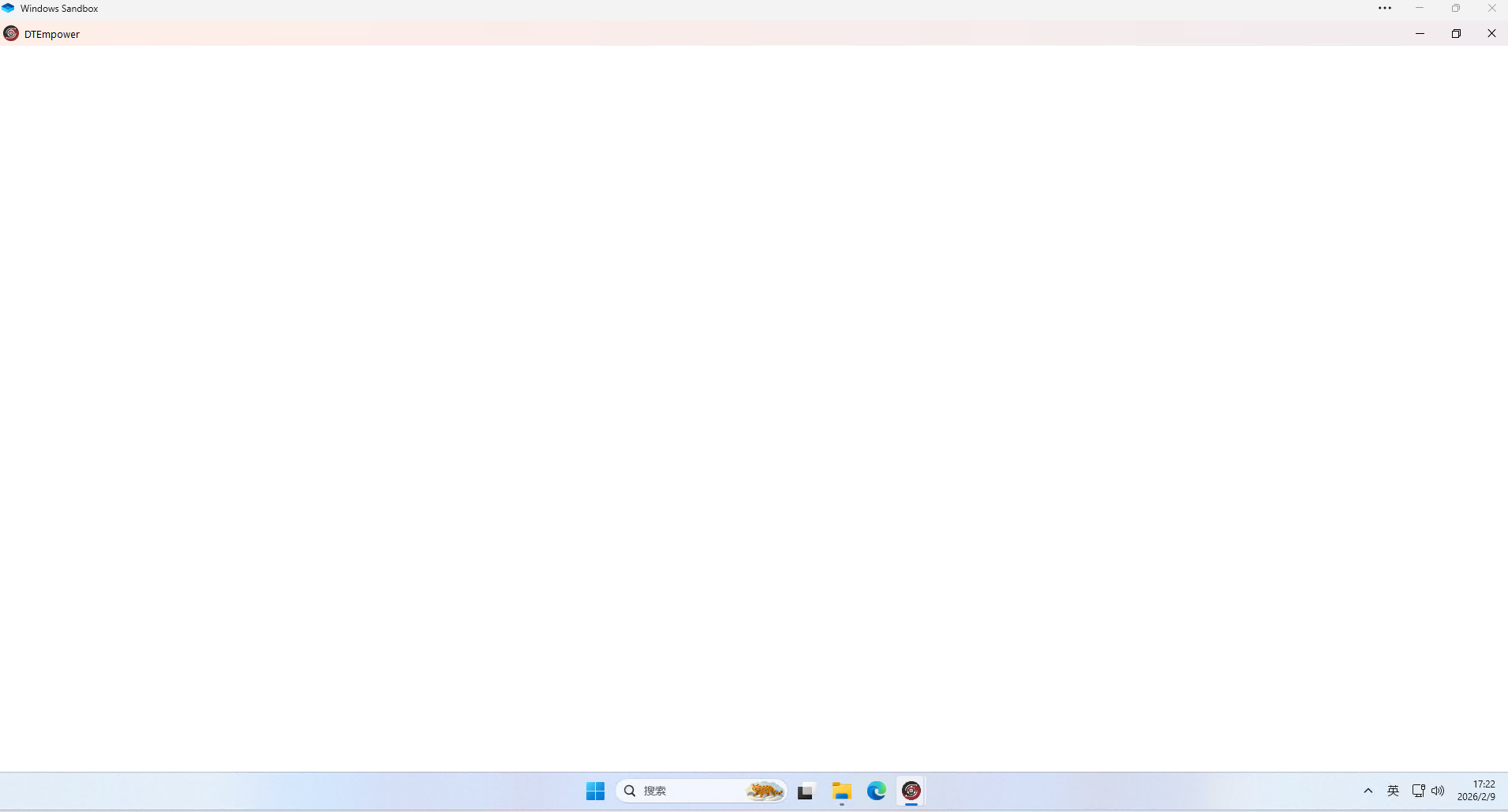Expand the hidden tray icons chevron
The width and height of the screenshot is (1508, 812).
(1368, 791)
